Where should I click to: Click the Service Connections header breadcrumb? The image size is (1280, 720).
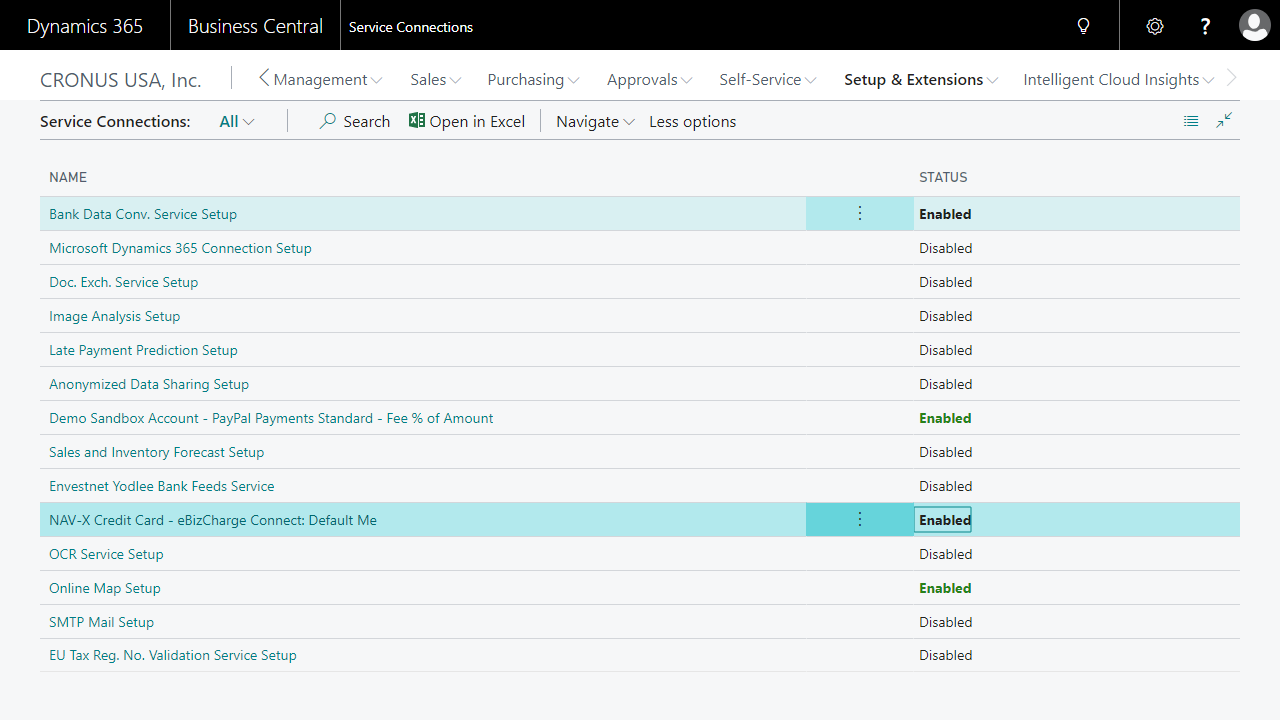tap(411, 27)
